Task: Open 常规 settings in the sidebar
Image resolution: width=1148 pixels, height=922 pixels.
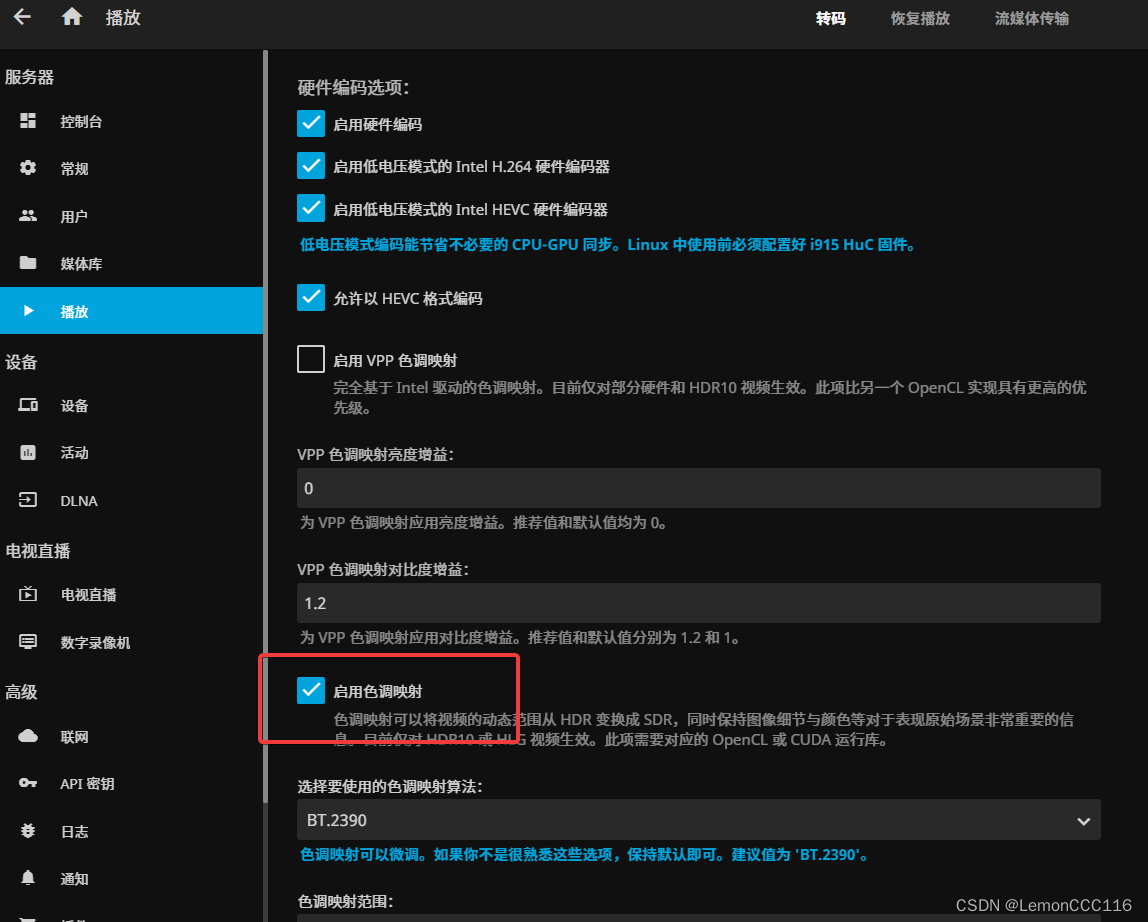Action: click(x=132, y=168)
